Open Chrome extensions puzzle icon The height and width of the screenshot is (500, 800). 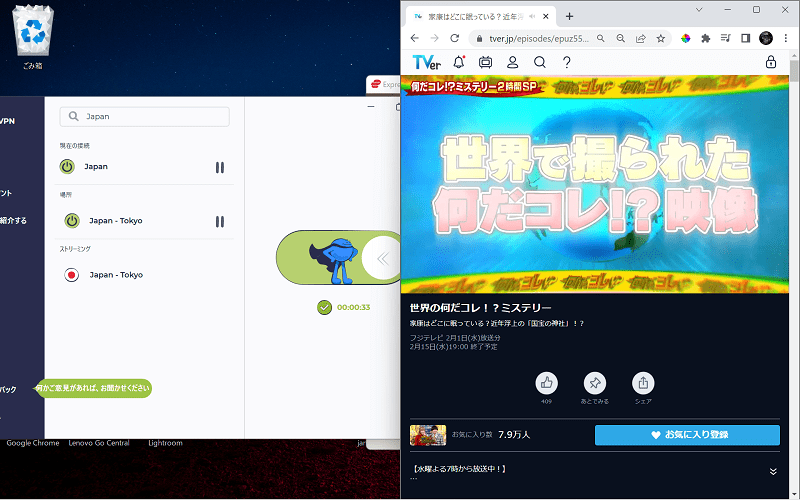pos(706,38)
